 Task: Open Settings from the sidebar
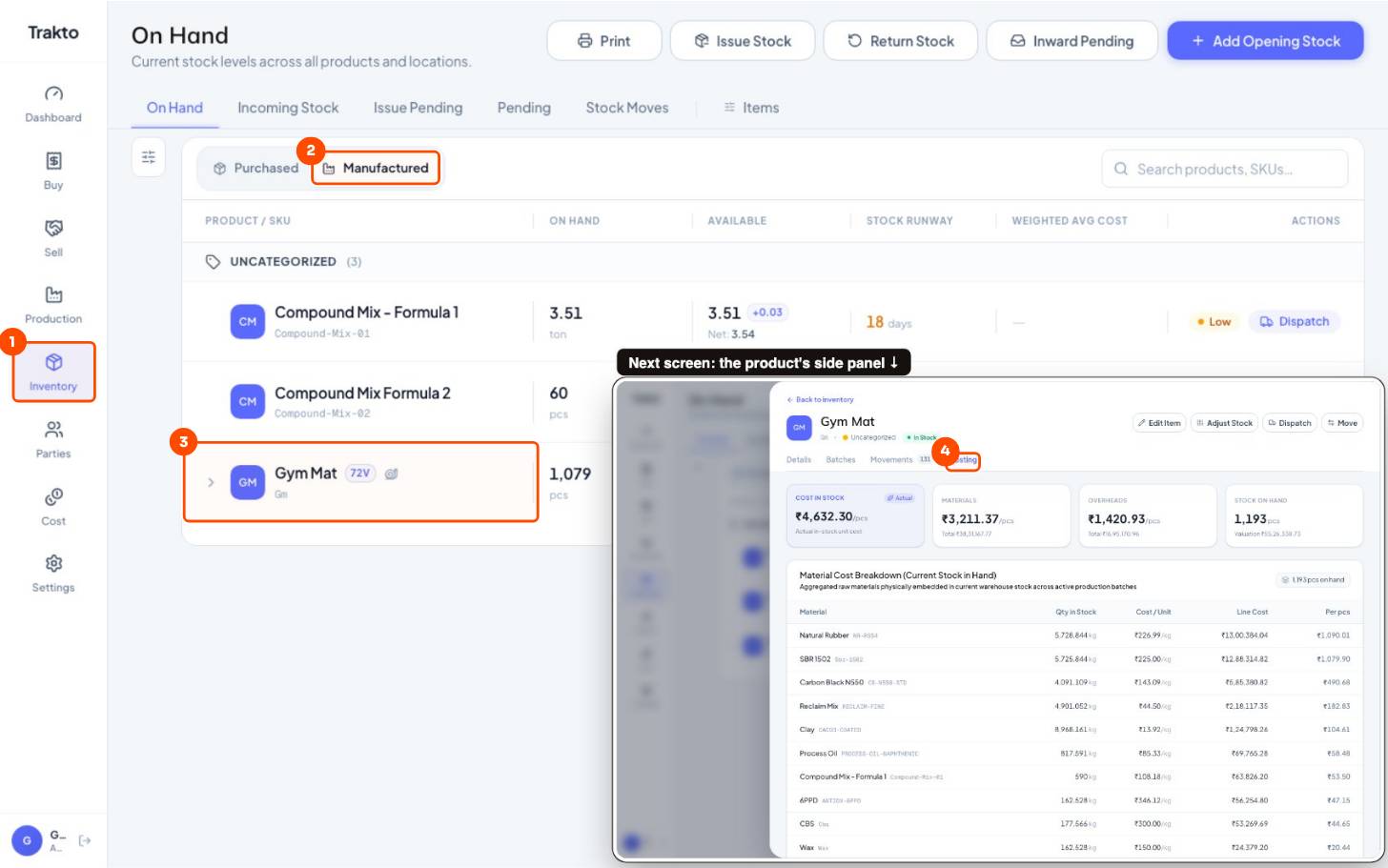pyautogui.click(x=53, y=574)
